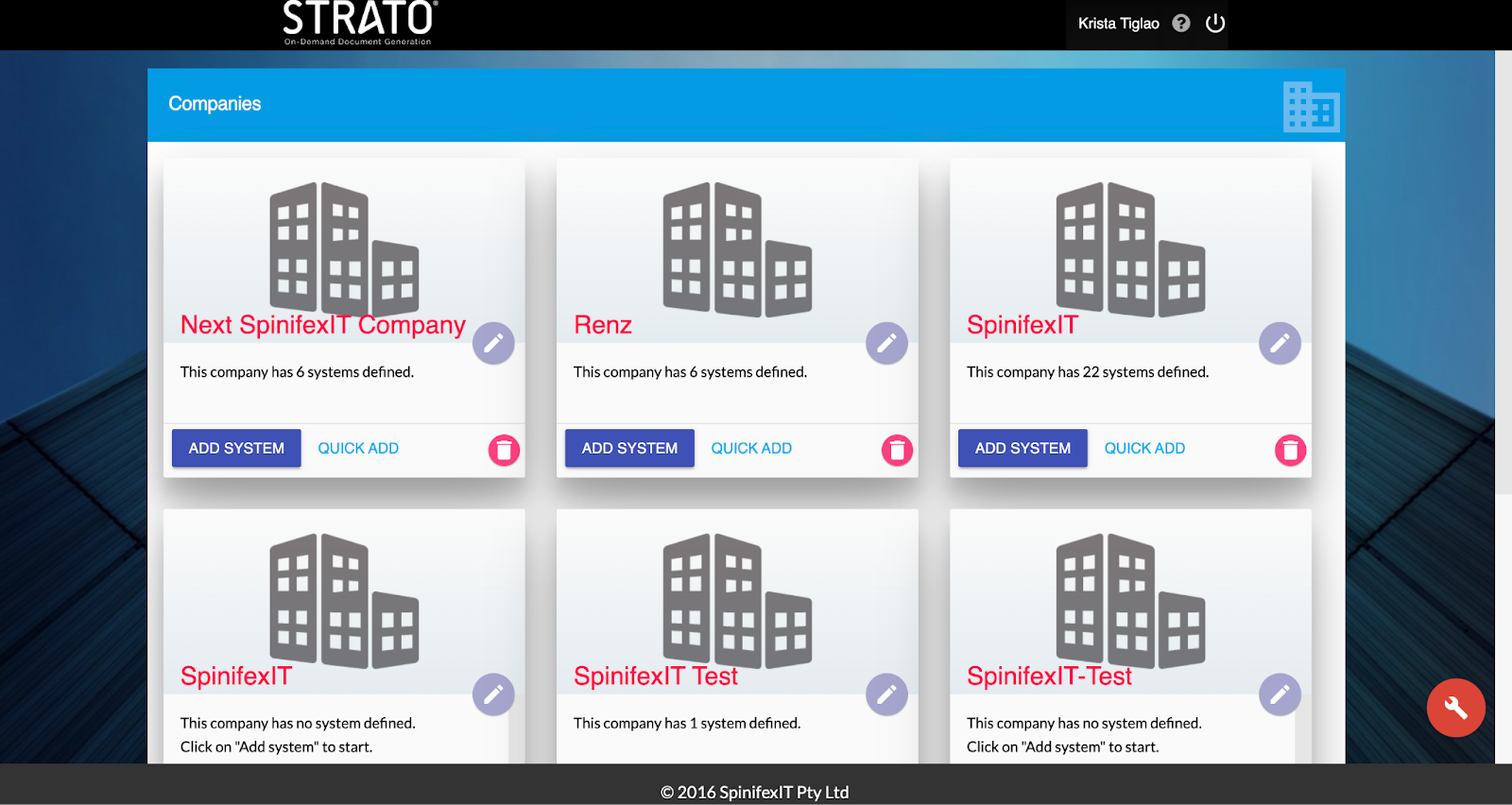Add a system to Next SpinifexIT Company
Image resolution: width=1512 pixels, height=805 pixels.
236,448
